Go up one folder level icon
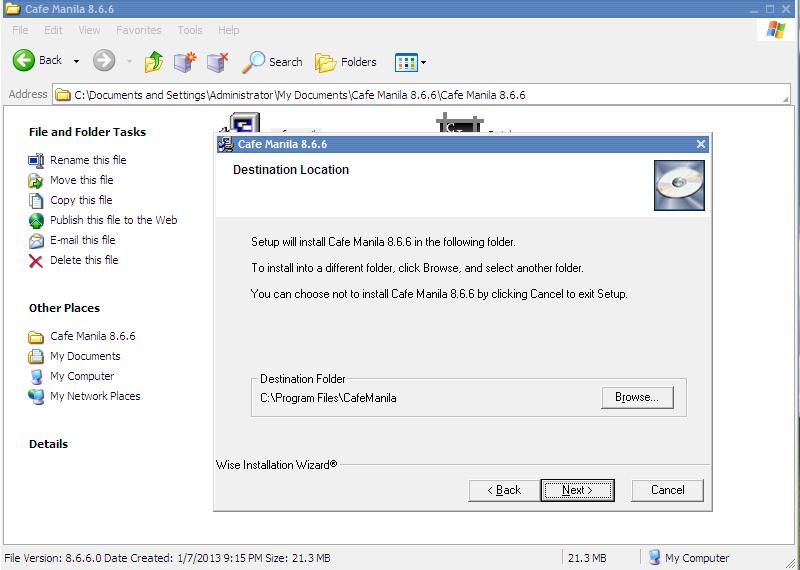Screen dimensions: 800x570 154,62
